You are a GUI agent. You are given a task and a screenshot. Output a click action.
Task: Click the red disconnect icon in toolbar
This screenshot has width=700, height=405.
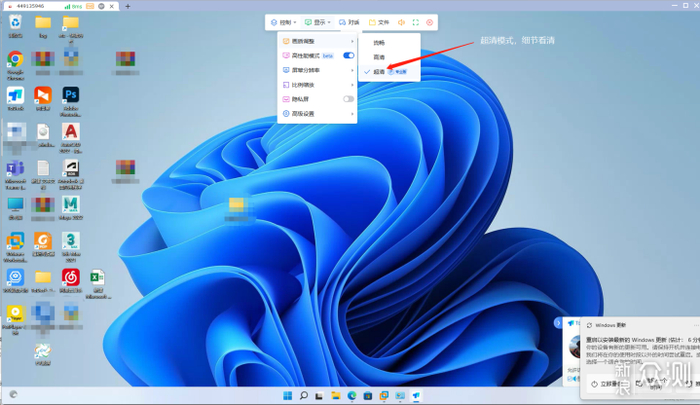pos(431,22)
